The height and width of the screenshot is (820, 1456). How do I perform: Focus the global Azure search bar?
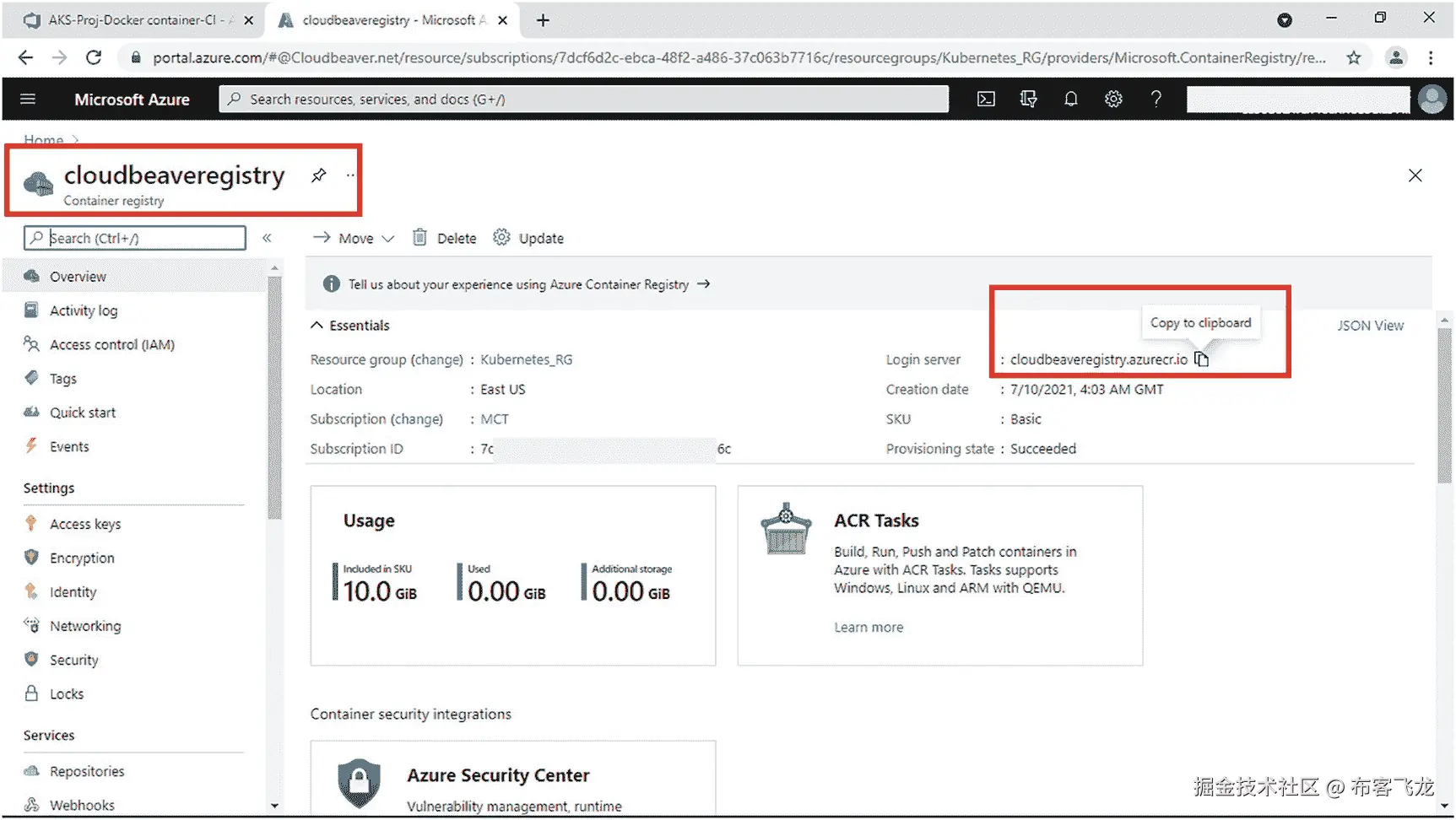coord(583,100)
